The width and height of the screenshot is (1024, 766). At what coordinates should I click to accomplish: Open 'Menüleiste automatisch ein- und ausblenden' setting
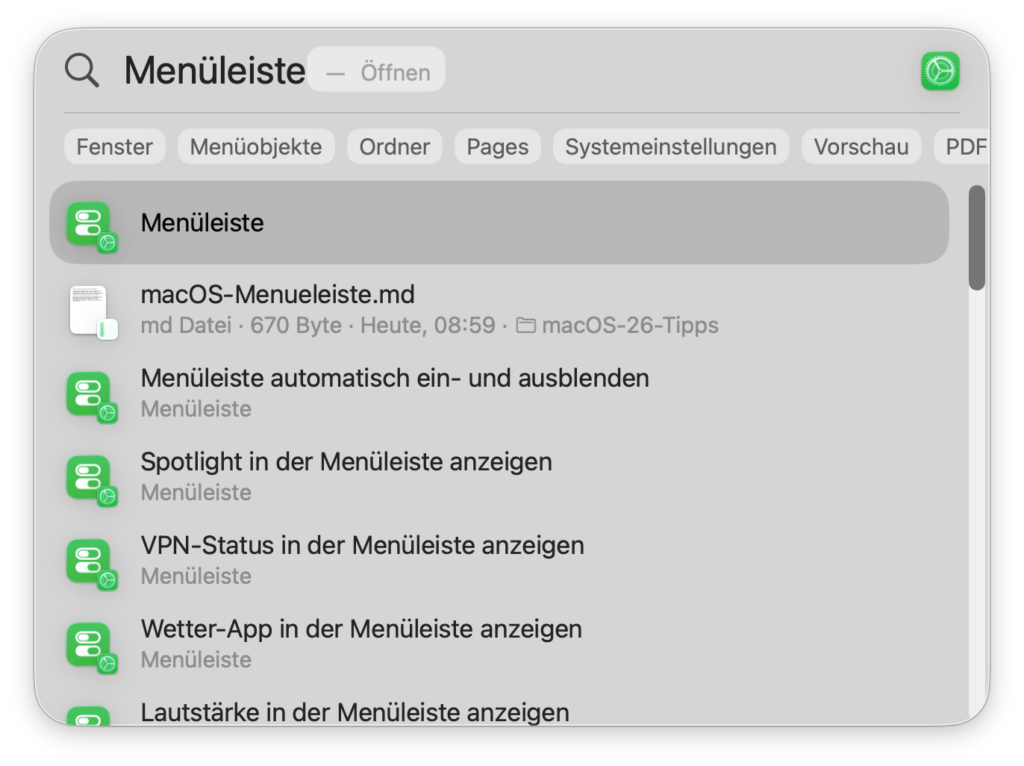394,378
